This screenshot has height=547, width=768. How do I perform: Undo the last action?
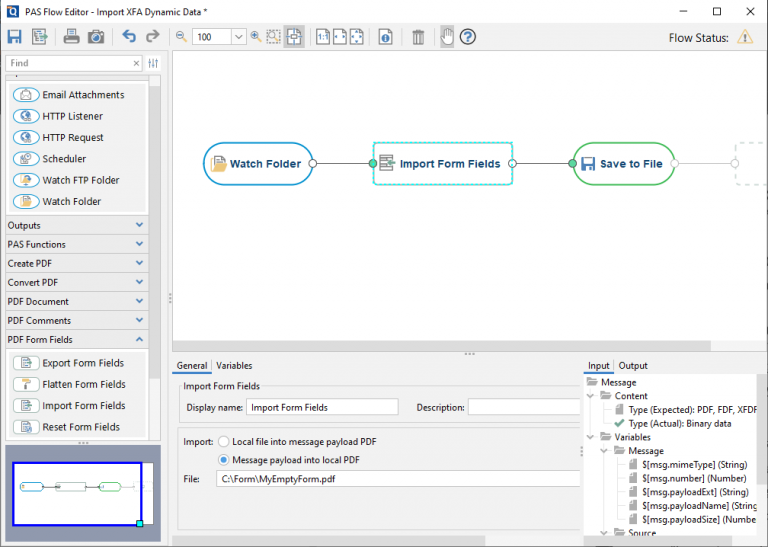click(129, 36)
